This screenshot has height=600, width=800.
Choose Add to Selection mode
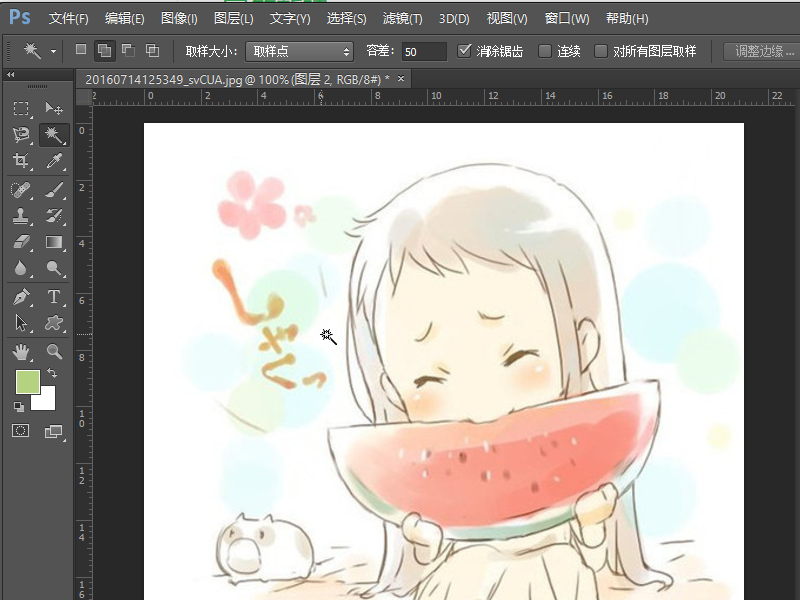tap(104, 51)
